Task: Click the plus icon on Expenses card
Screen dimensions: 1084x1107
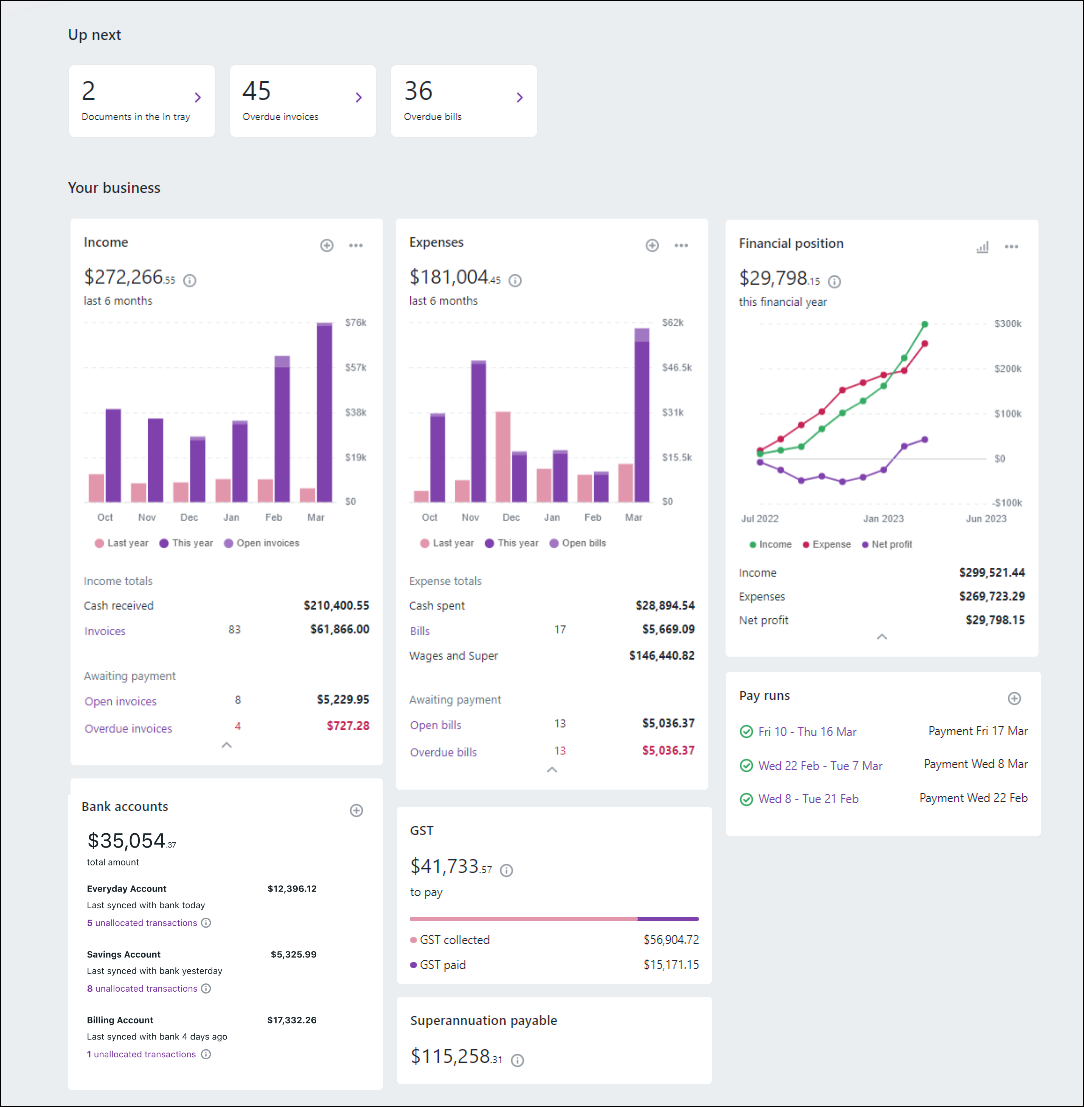Action: [x=652, y=245]
